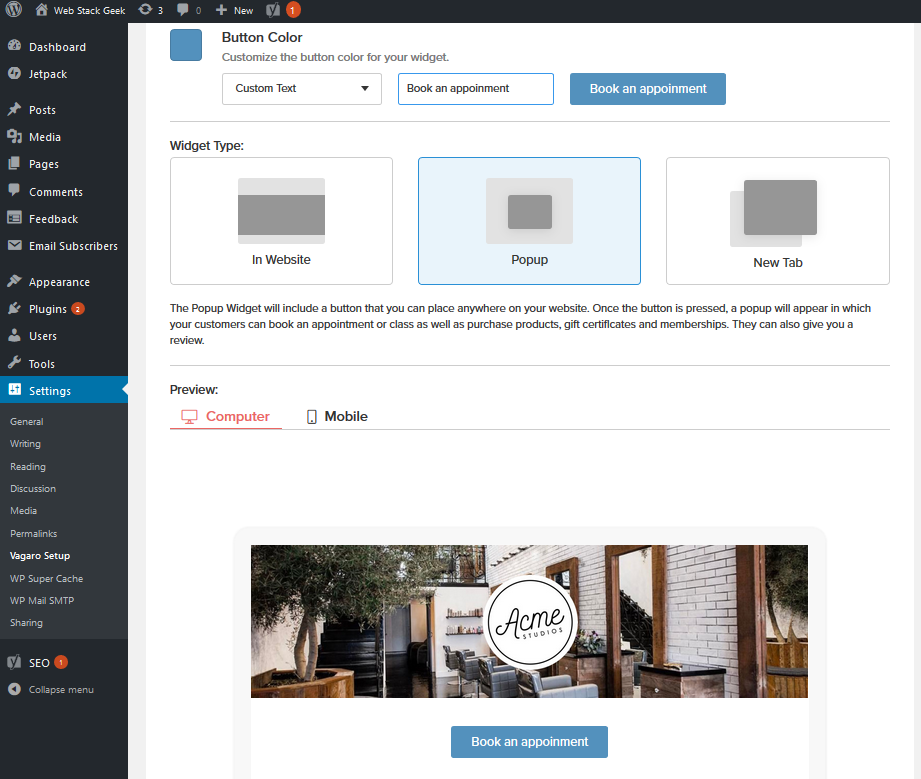Click the plus New icon
Image resolution: width=921 pixels, height=779 pixels.
[221, 10]
